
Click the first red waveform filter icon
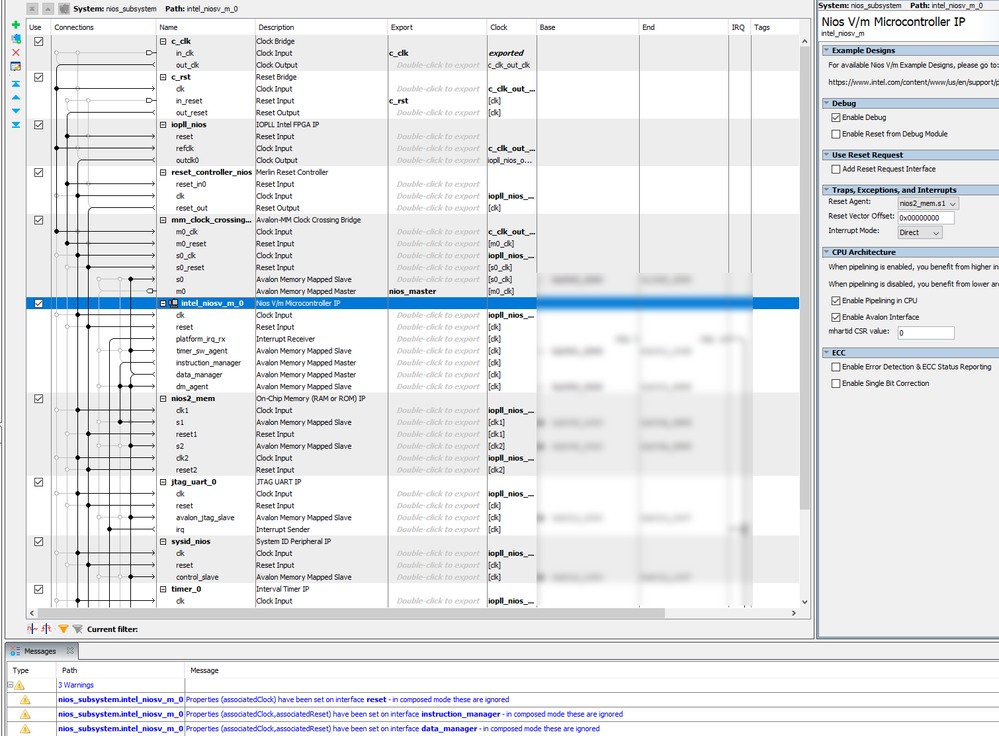tap(32, 629)
